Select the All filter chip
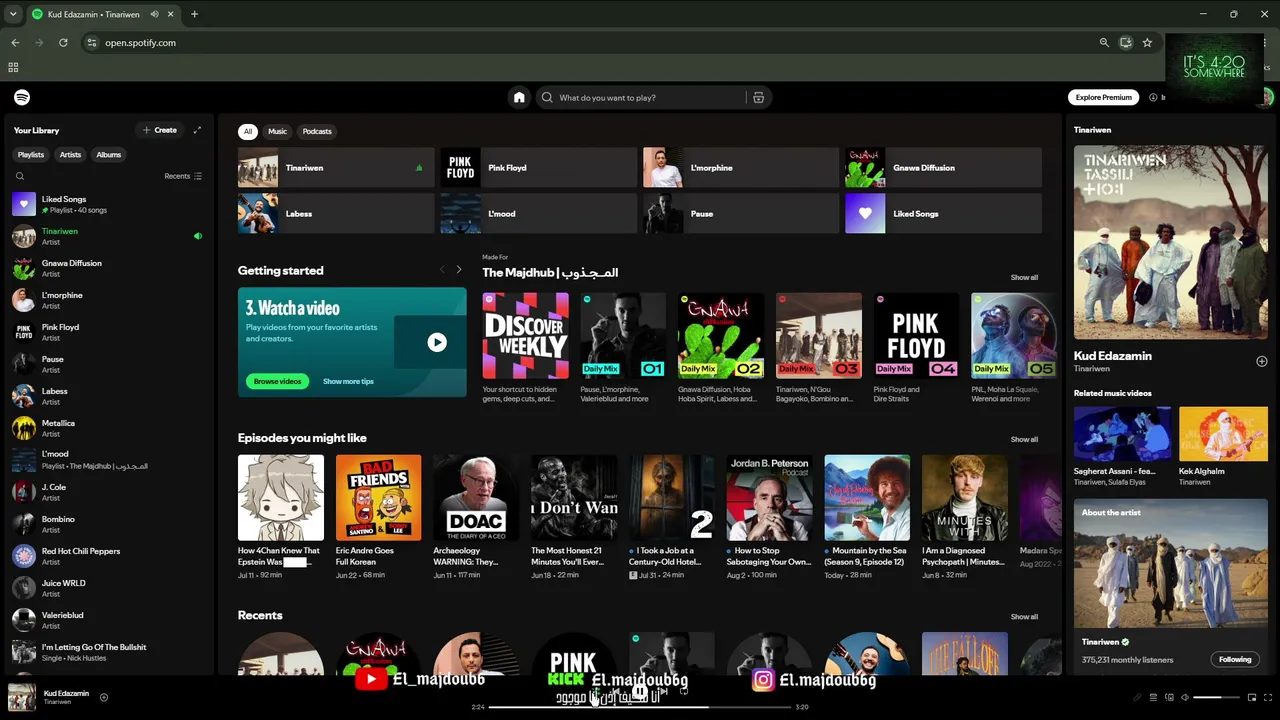 pyautogui.click(x=248, y=131)
